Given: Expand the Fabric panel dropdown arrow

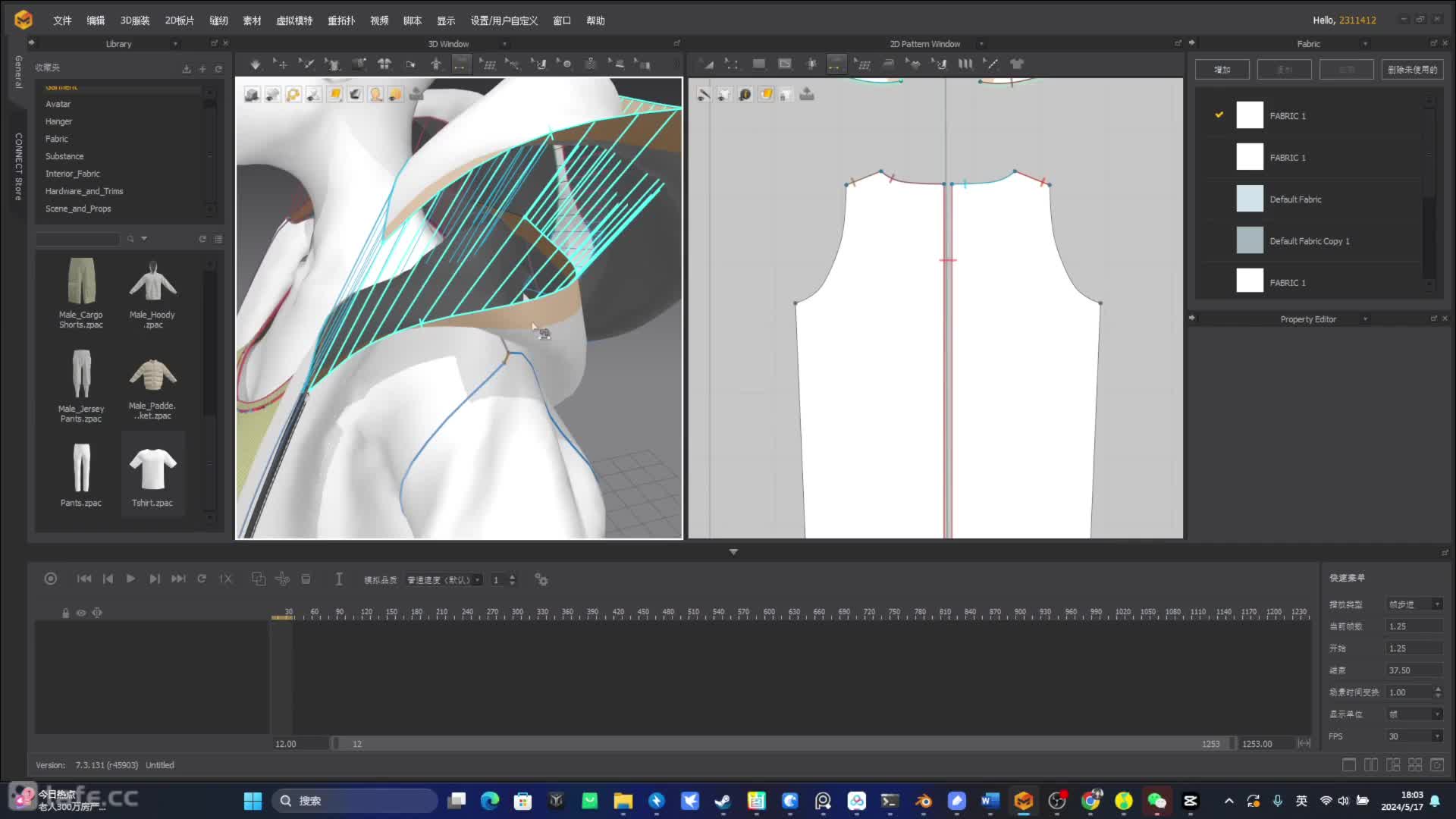Looking at the screenshot, I should pos(1365,44).
